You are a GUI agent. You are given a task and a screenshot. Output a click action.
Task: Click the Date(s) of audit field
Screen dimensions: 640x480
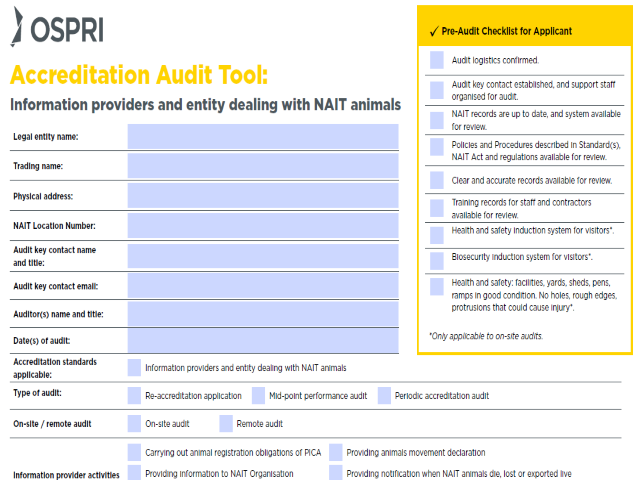coord(263,340)
